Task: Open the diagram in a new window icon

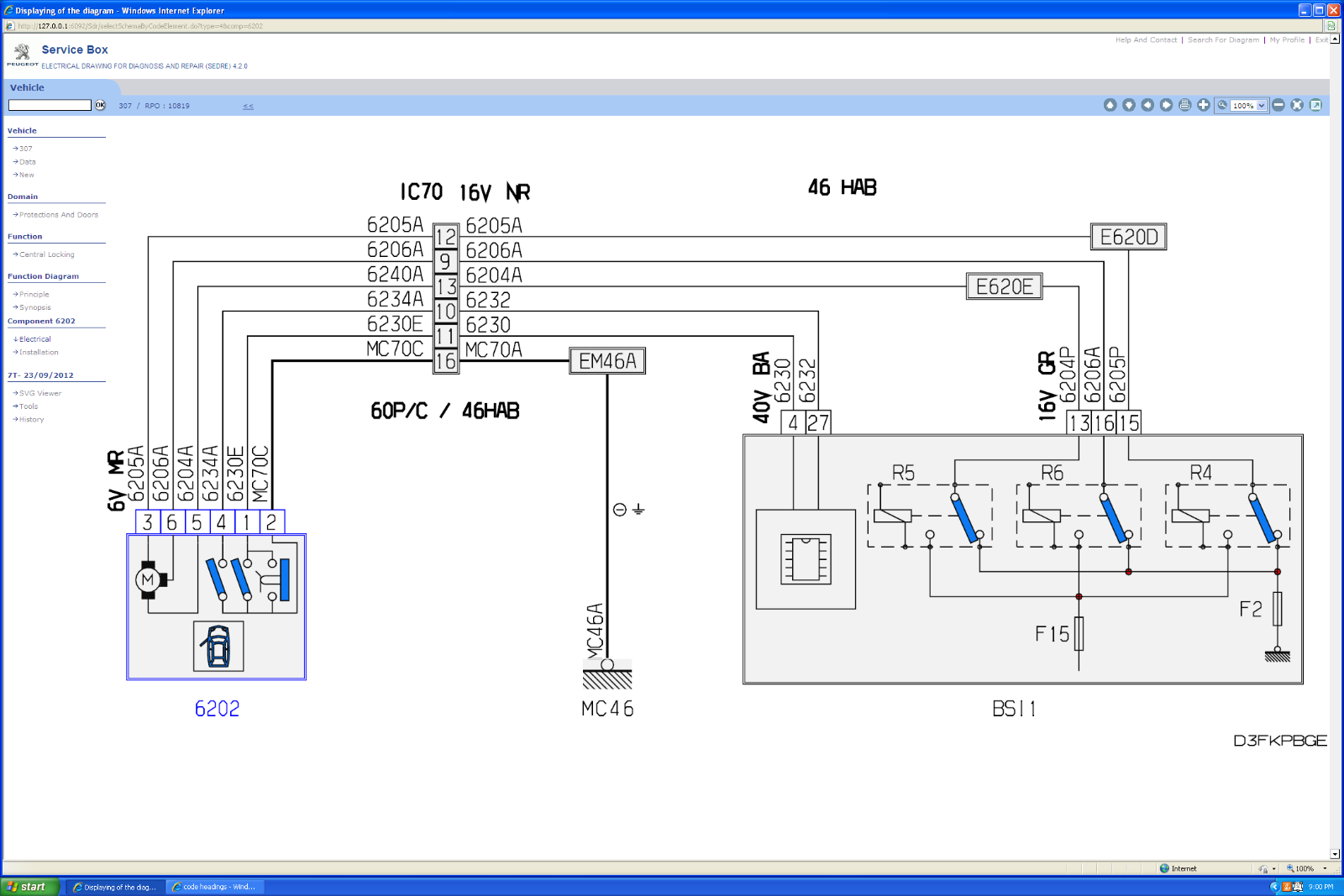Action: (1315, 105)
